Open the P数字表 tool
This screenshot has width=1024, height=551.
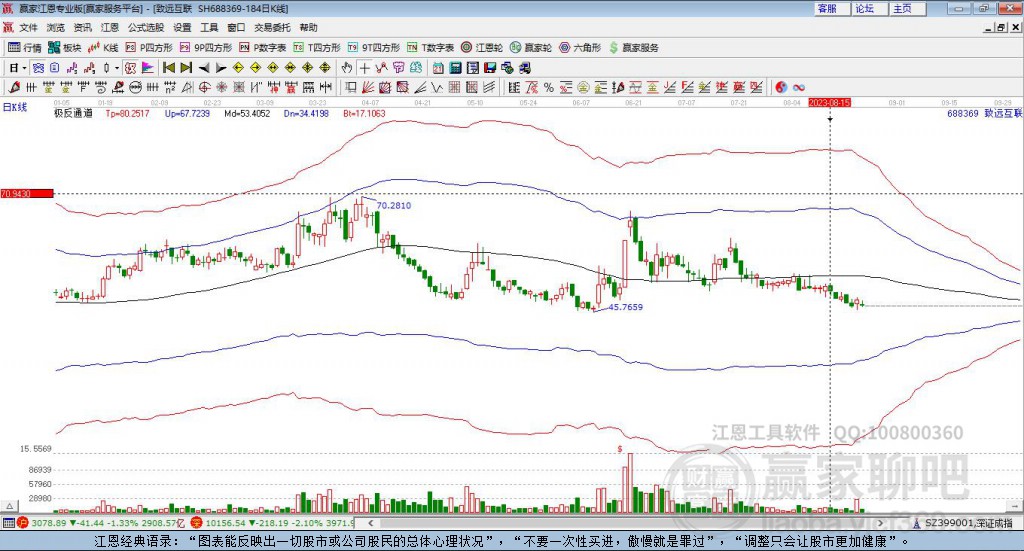(x=263, y=48)
